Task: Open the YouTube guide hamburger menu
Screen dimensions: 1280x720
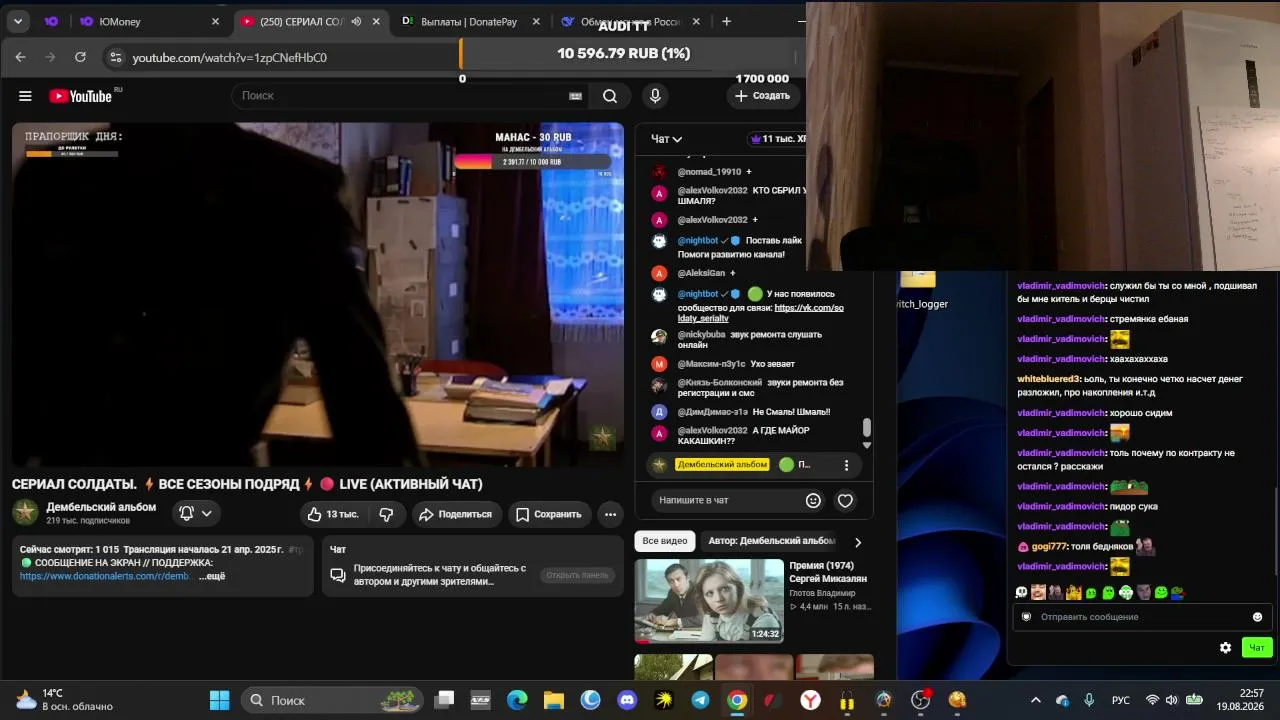Action: click(25, 96)
